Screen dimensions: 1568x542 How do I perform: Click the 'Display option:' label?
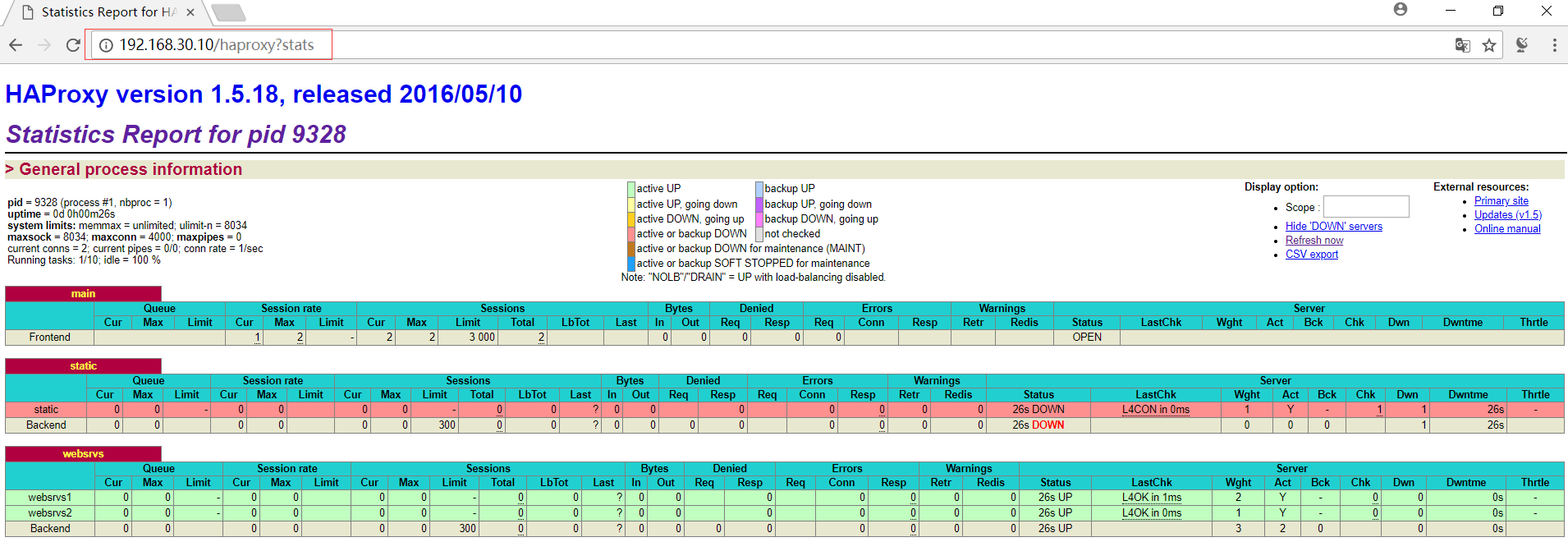[x=1281, y=187]
